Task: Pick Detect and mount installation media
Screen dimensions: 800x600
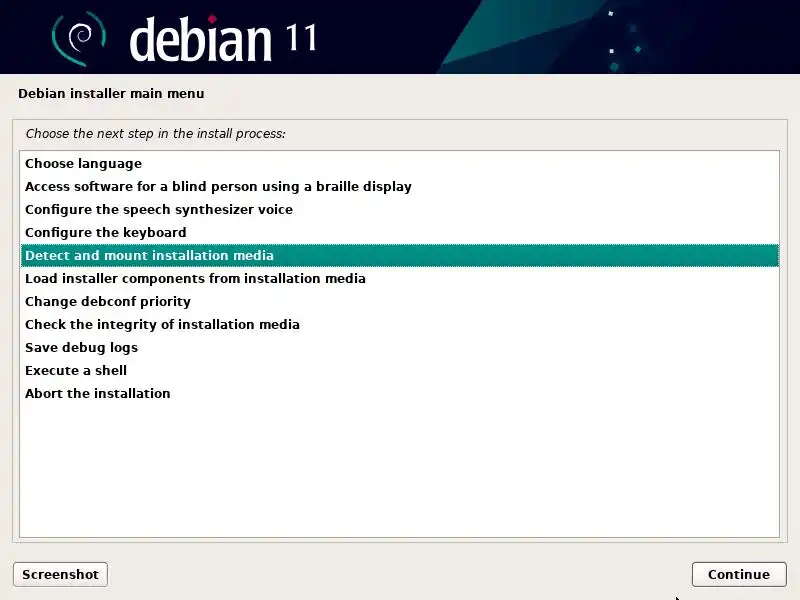Action: pos(400,255)
